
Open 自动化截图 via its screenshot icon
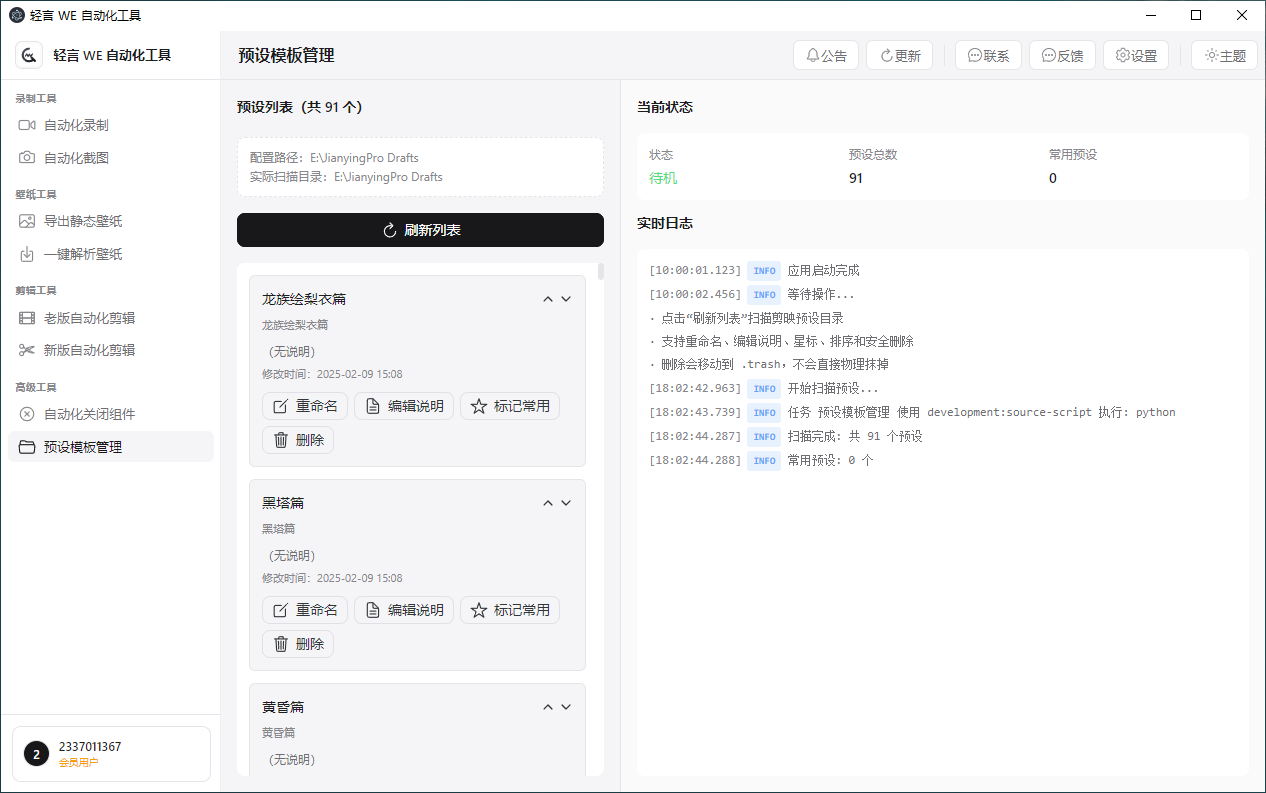(x=27, y=157)
